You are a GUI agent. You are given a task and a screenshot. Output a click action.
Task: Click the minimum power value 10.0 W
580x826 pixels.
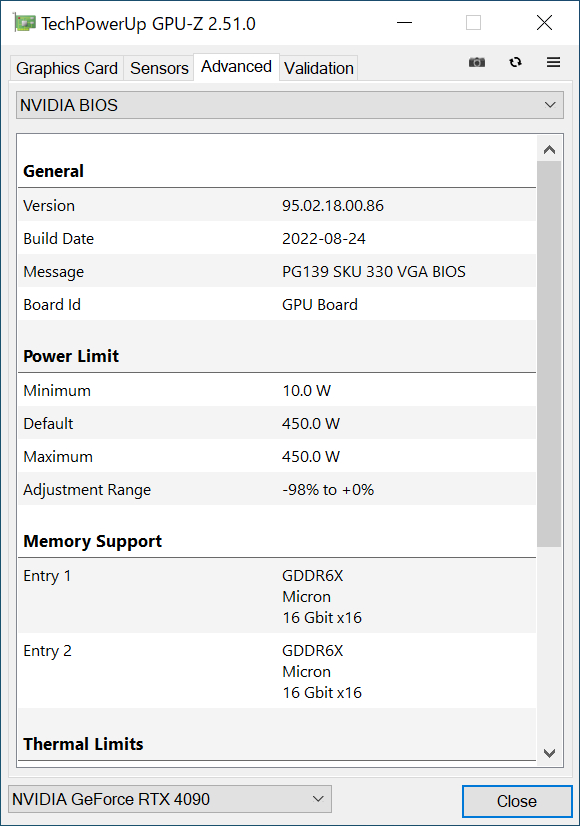pos(307,391)
